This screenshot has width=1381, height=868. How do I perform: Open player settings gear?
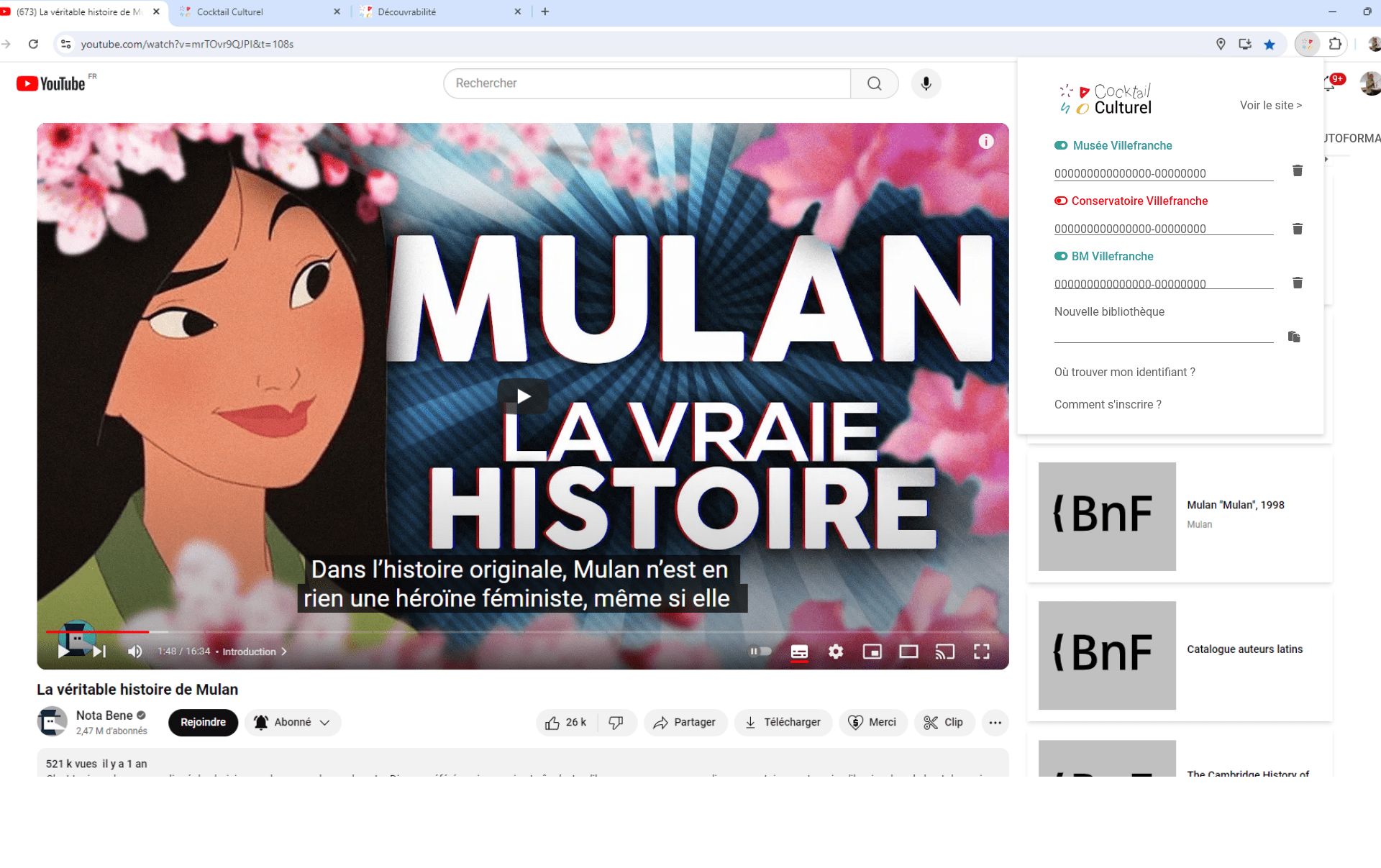[x=836, y=652]
